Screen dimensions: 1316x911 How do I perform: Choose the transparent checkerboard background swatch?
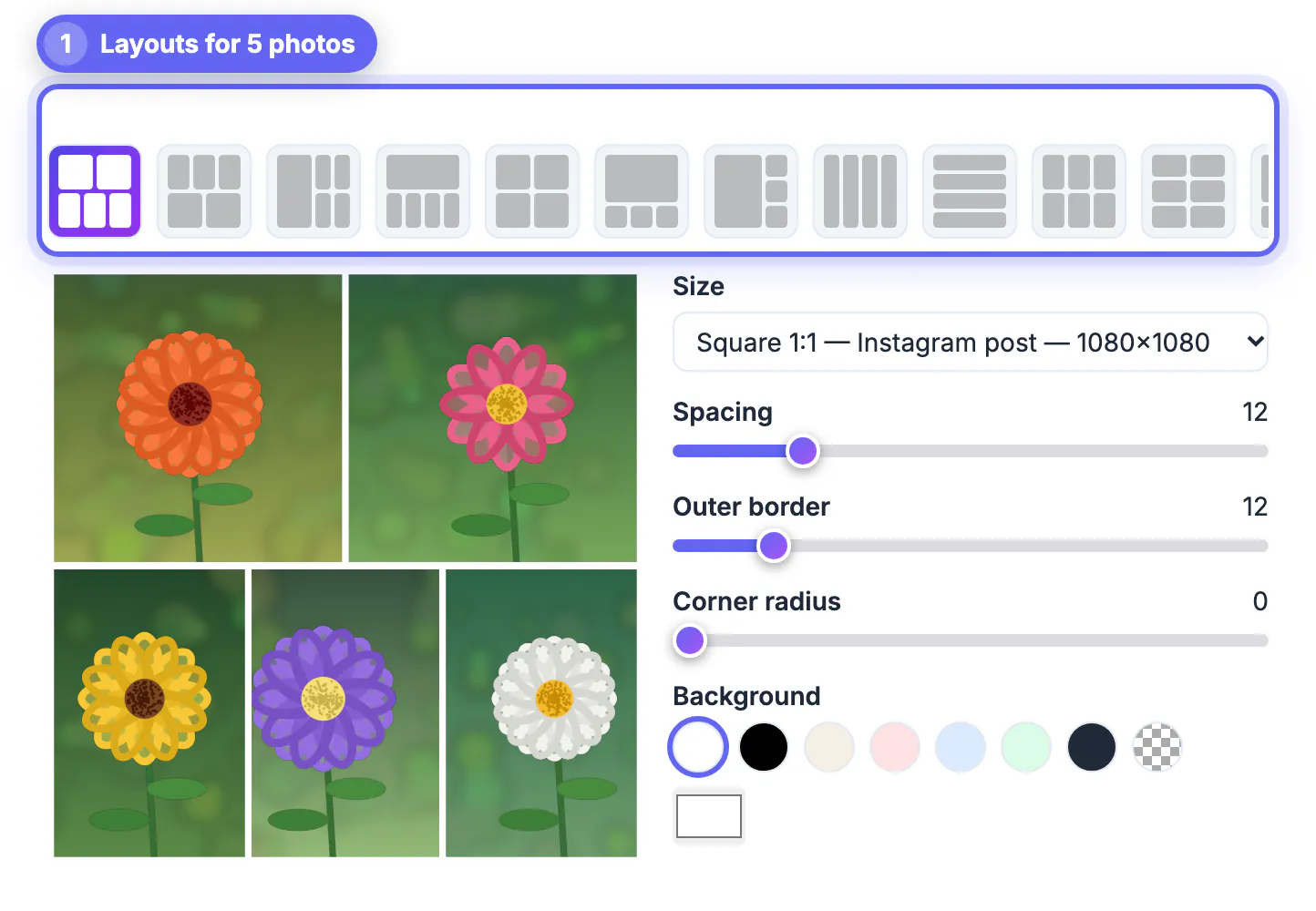[1157, 747]
